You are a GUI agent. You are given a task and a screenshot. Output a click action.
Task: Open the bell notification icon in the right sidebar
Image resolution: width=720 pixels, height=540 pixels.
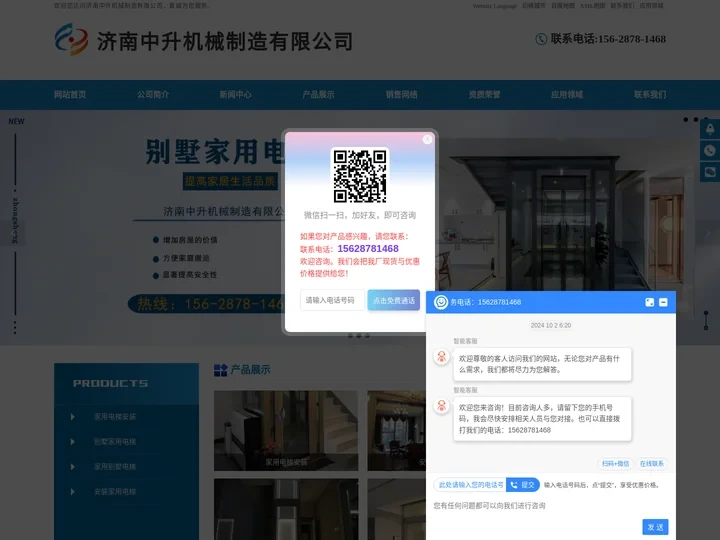[x=710, y=129]
